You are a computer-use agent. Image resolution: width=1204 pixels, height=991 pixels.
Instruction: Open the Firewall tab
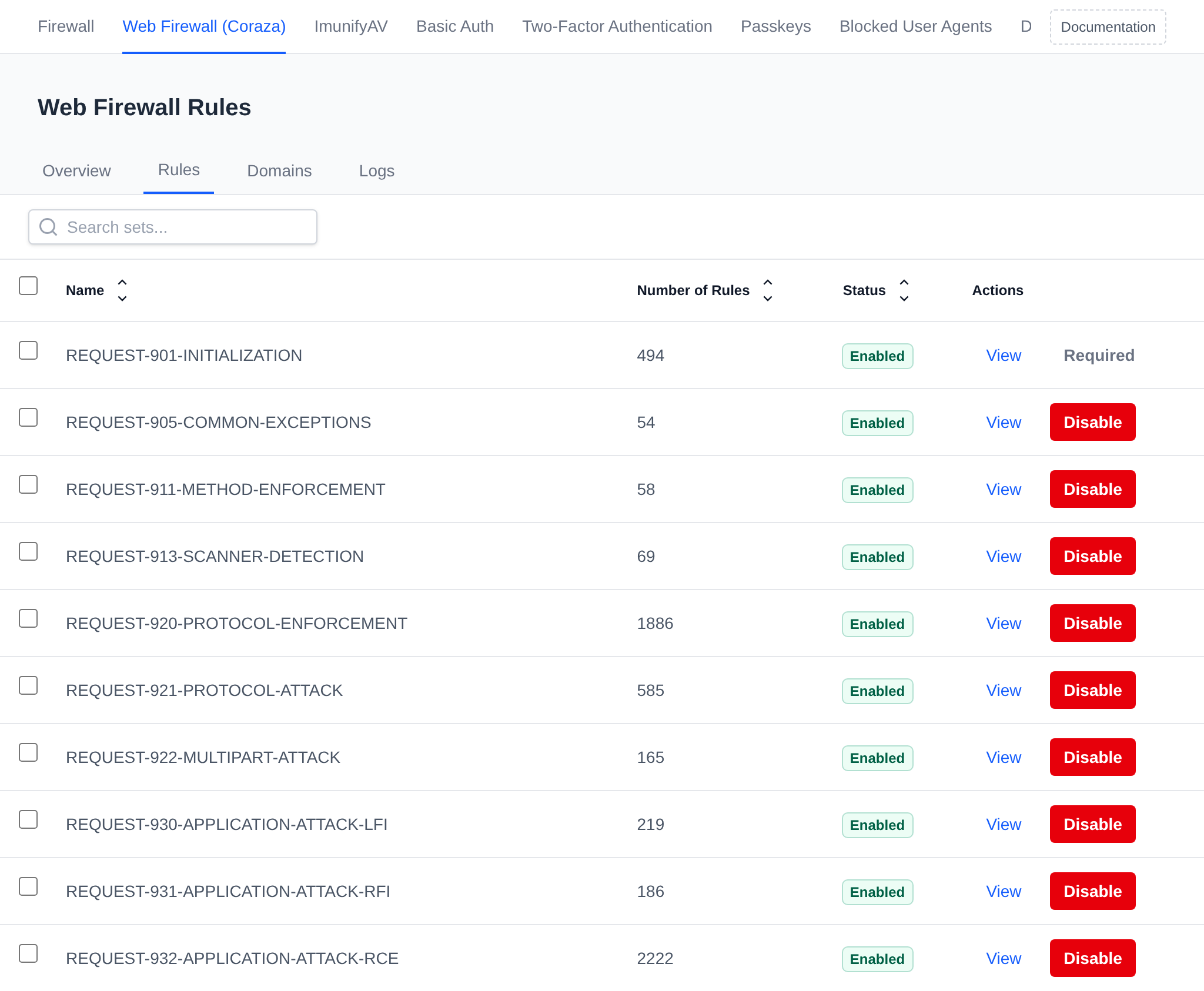66,26
